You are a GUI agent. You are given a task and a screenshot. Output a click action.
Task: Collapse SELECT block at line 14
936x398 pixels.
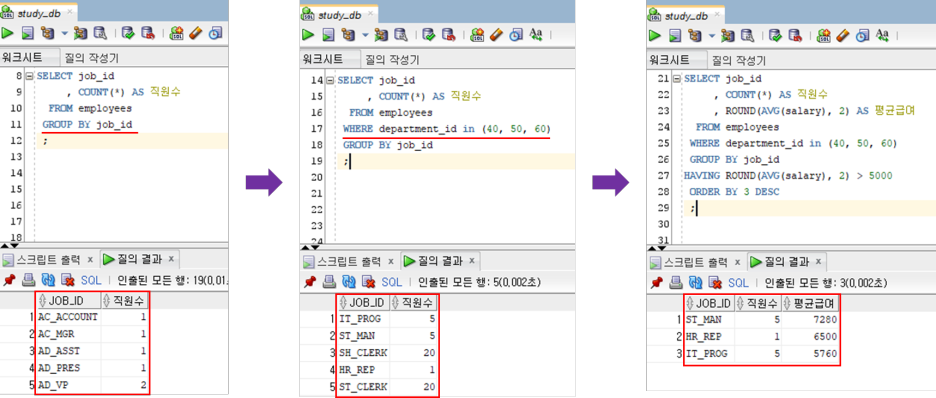(330, 81)
